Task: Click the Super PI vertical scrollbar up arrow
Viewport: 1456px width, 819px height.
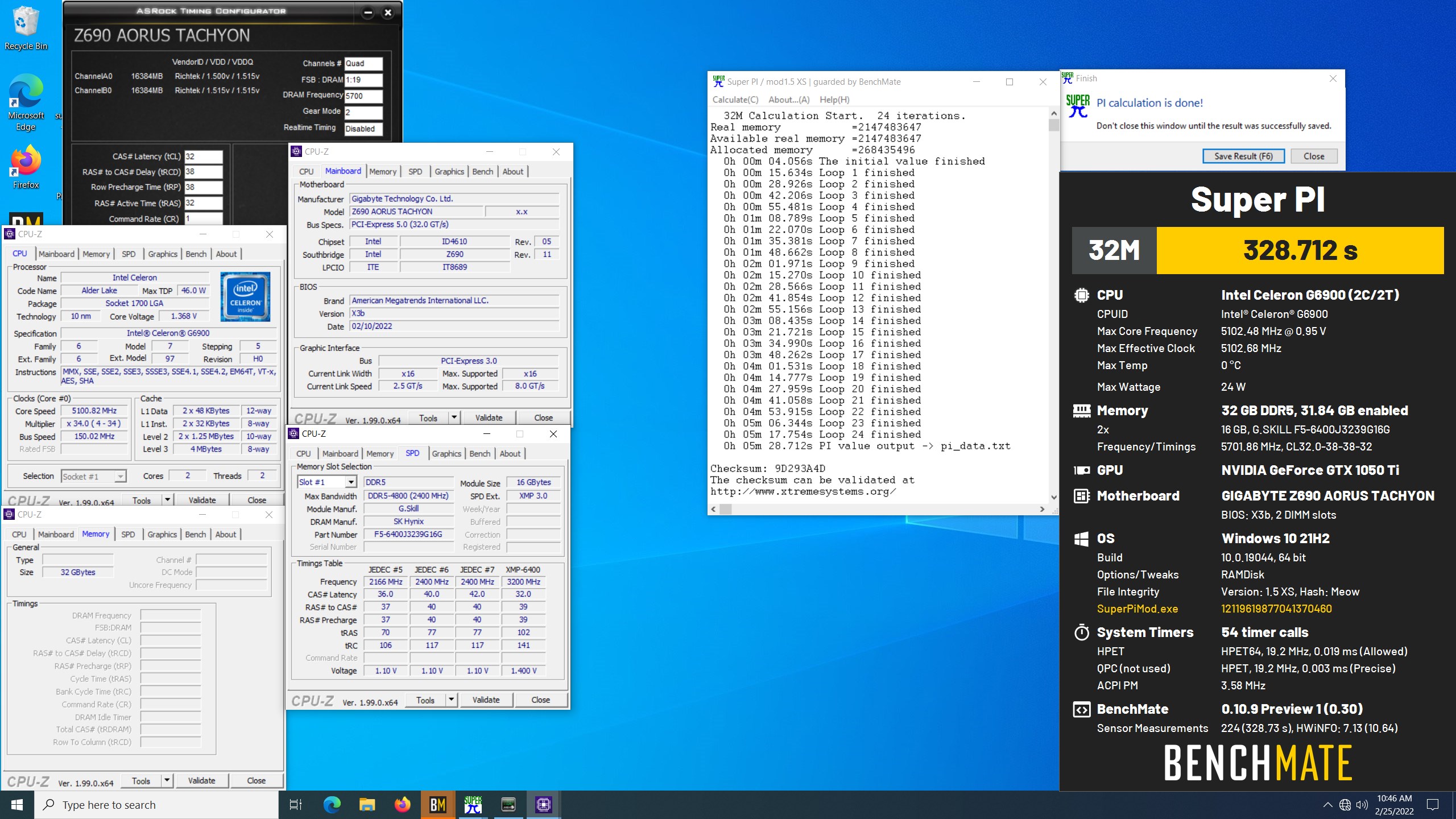Action: [1053, 114]
